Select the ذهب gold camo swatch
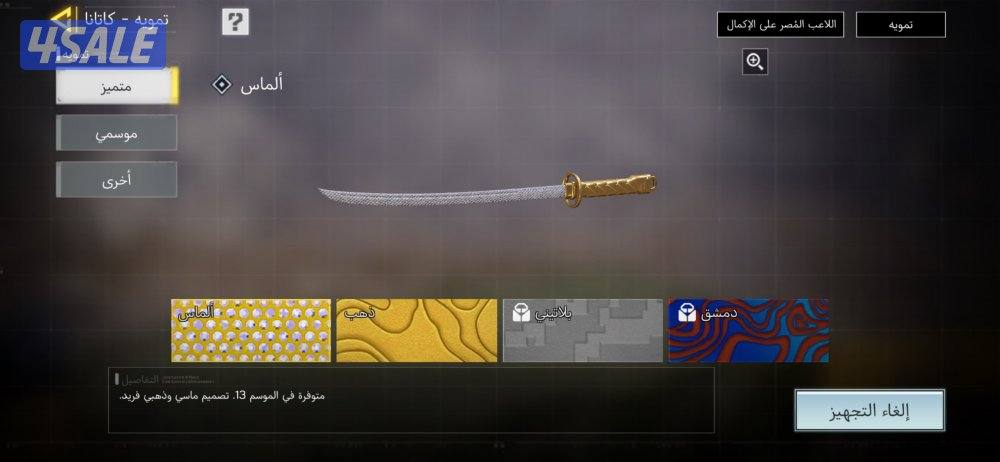Image resolution: width=1000 pixels, height=462 pixels. 416,331
